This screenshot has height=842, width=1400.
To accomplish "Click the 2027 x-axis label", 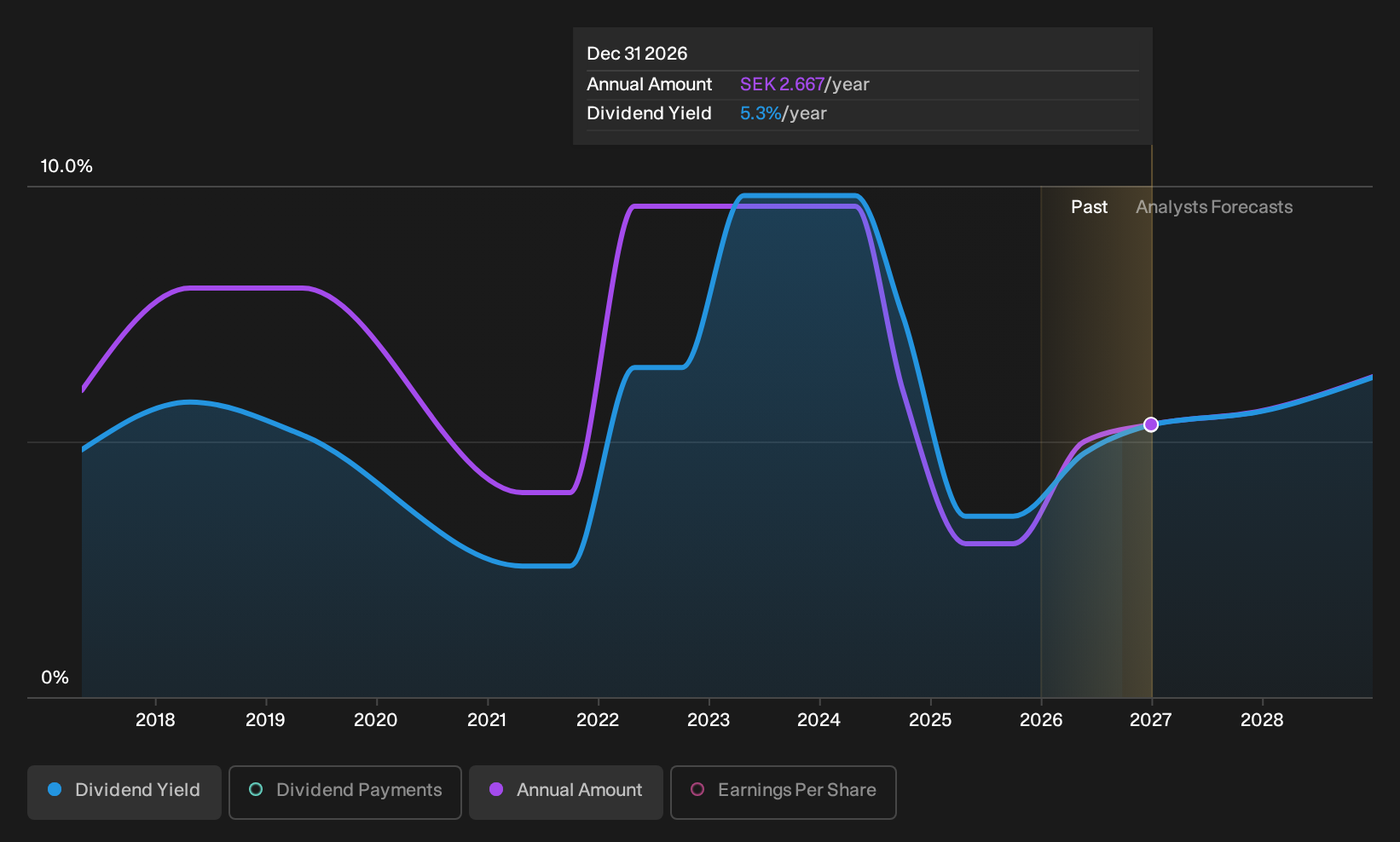I will click(1151, 720).
